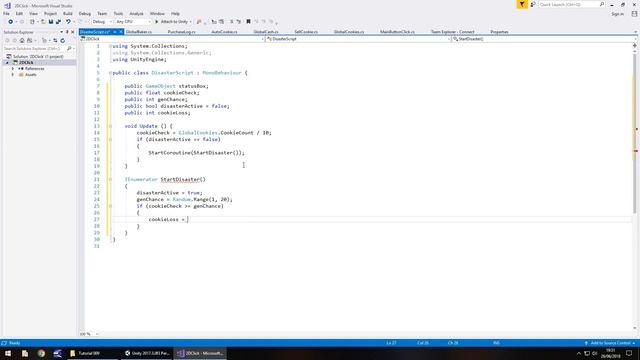
Task: Switch to the AutoCookie.cs tab
Action: [224, 32]
